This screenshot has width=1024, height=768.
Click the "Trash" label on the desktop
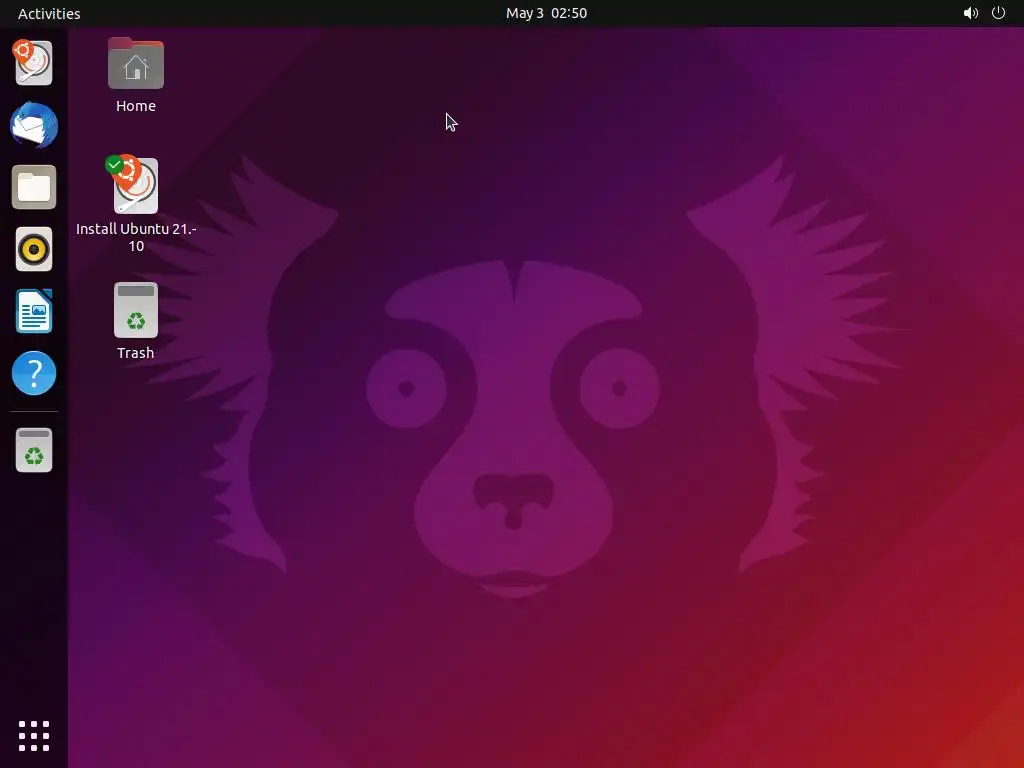click(136, 353)
